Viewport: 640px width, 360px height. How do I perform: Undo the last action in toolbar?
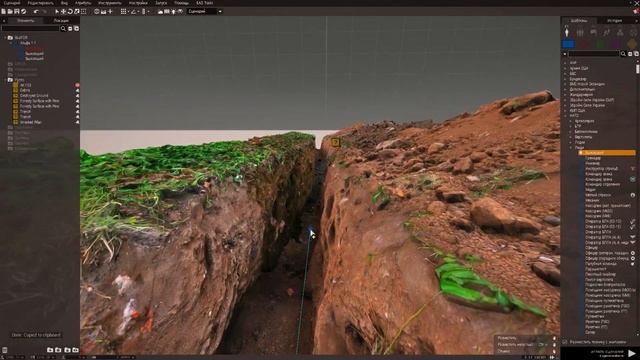tap(36, 11)
